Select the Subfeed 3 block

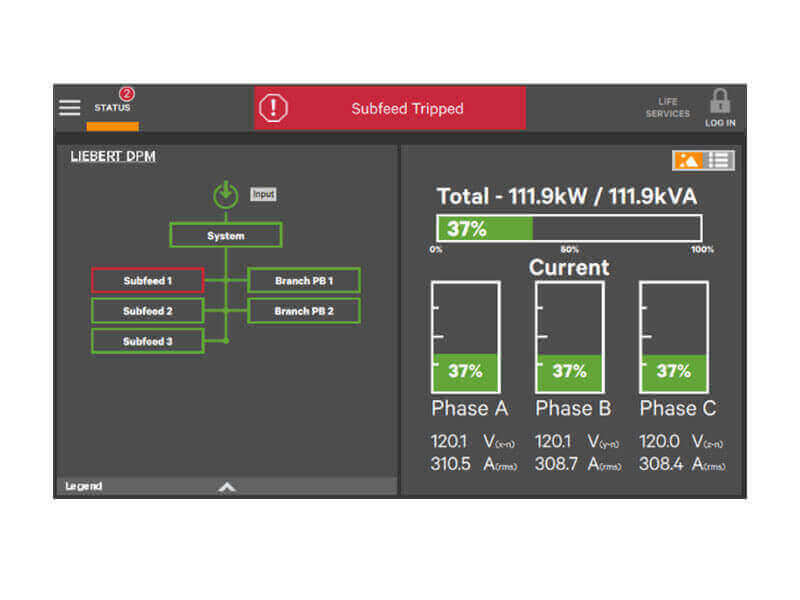(147, 341)
